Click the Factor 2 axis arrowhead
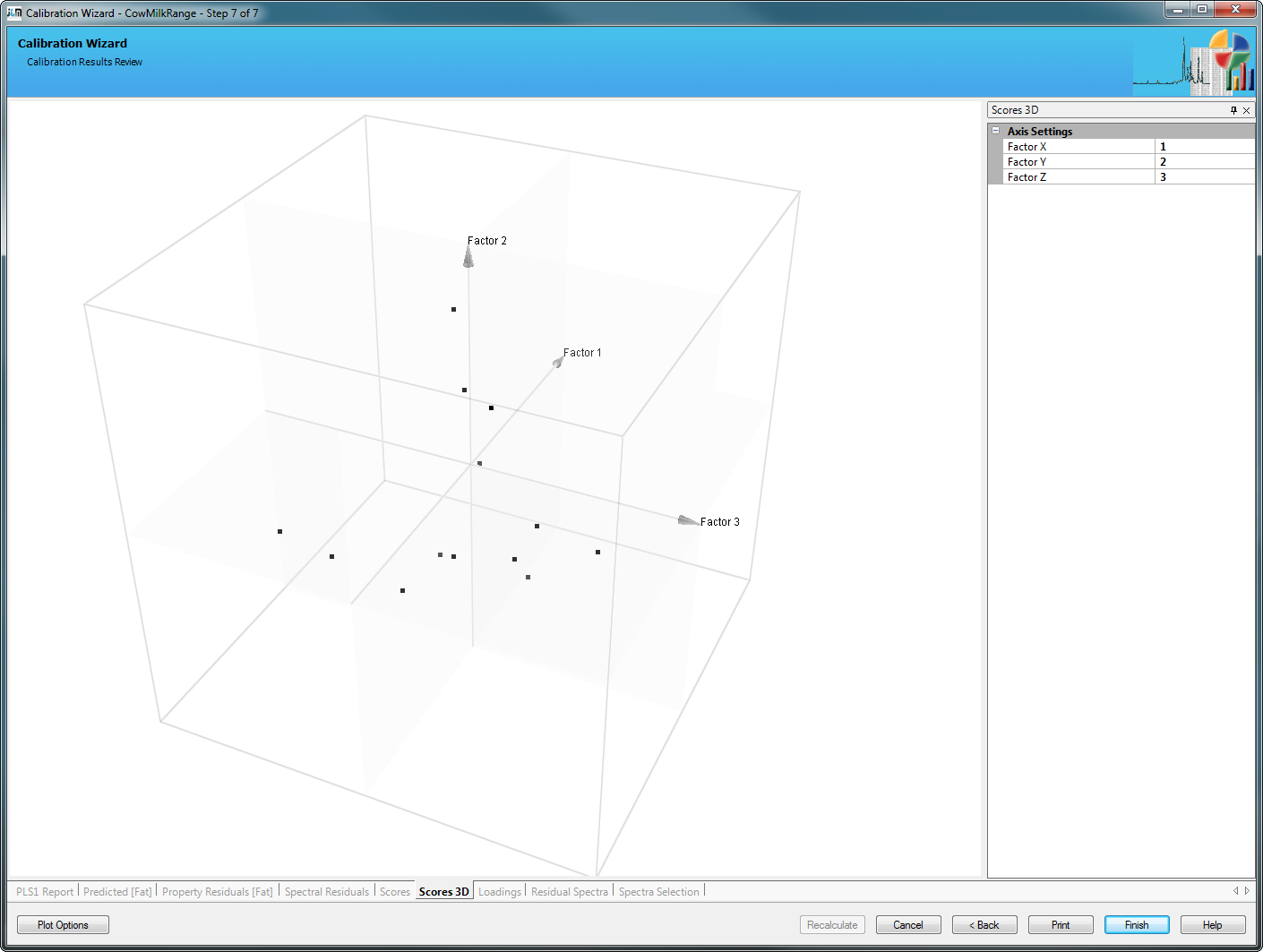1263x952 pixels. pyautogui.click(x=468, y=258)
